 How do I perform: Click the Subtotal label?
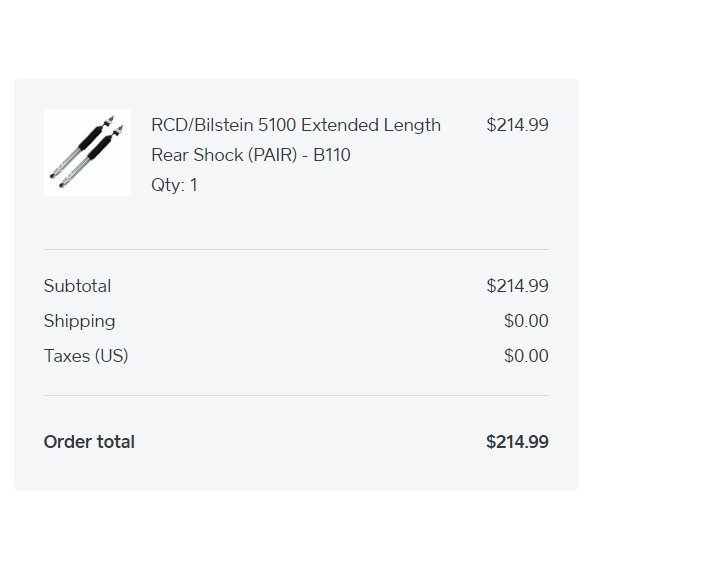(77, 286)
